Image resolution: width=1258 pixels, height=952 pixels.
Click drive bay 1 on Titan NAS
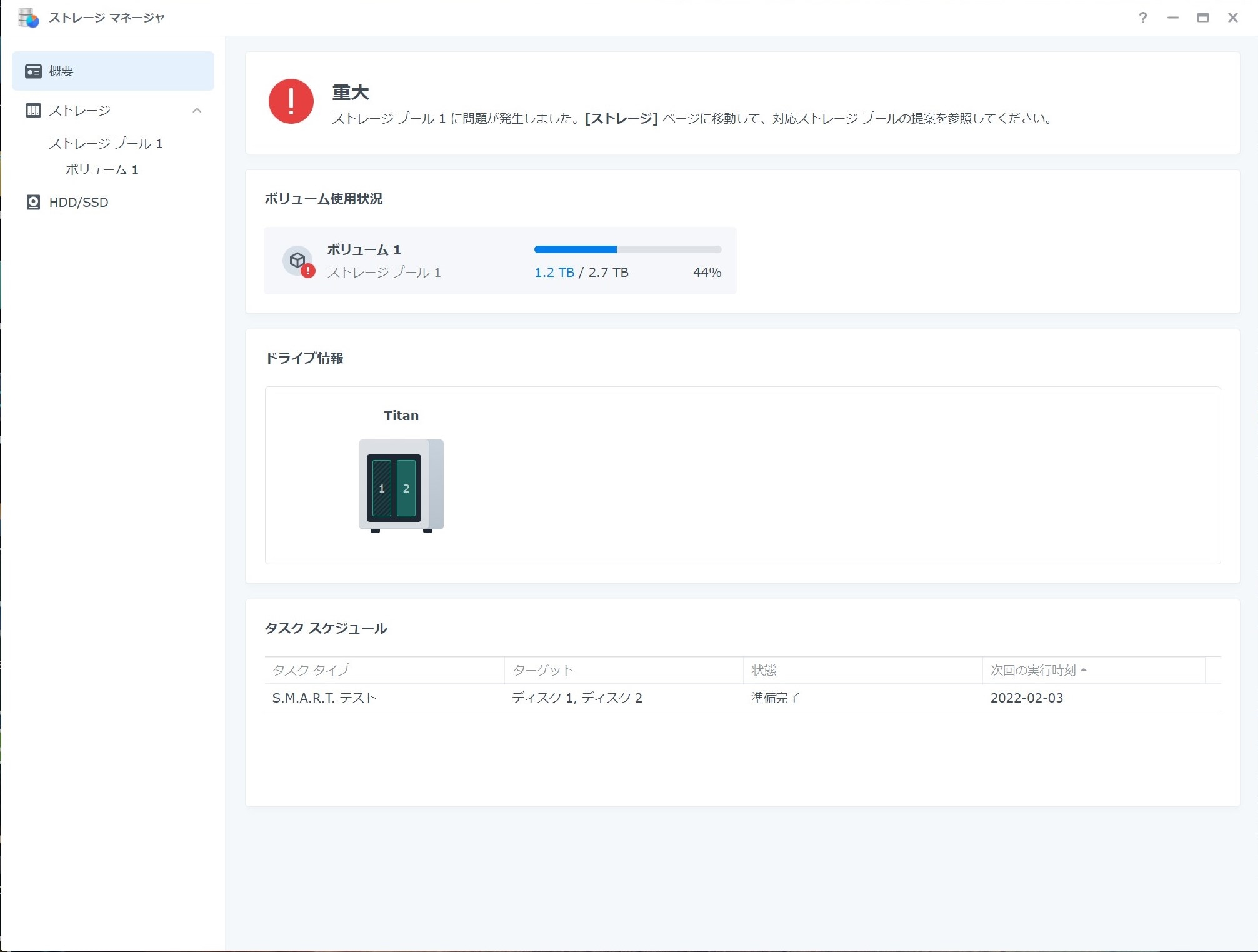[381, 488]
